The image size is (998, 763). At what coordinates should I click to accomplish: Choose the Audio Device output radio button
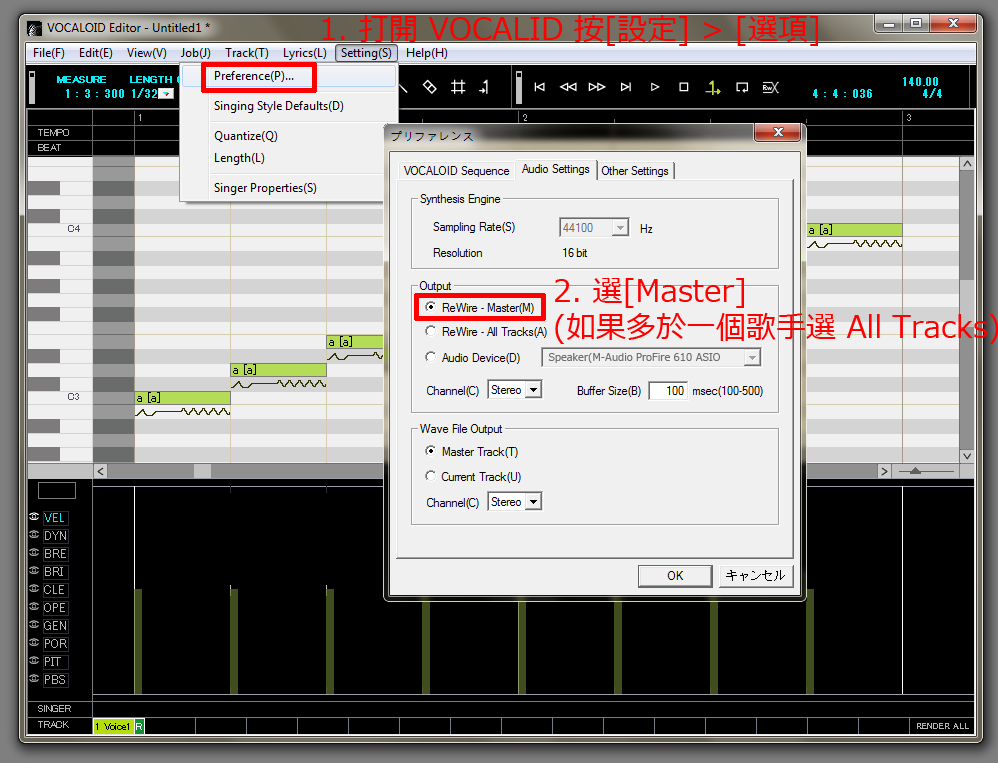click(431, 357)
